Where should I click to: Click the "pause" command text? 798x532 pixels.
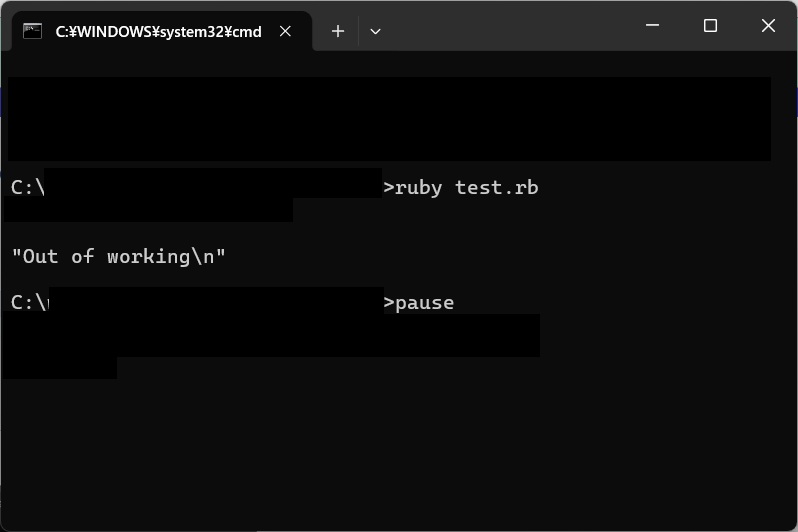pyautogui.click(x=425, y=302)
